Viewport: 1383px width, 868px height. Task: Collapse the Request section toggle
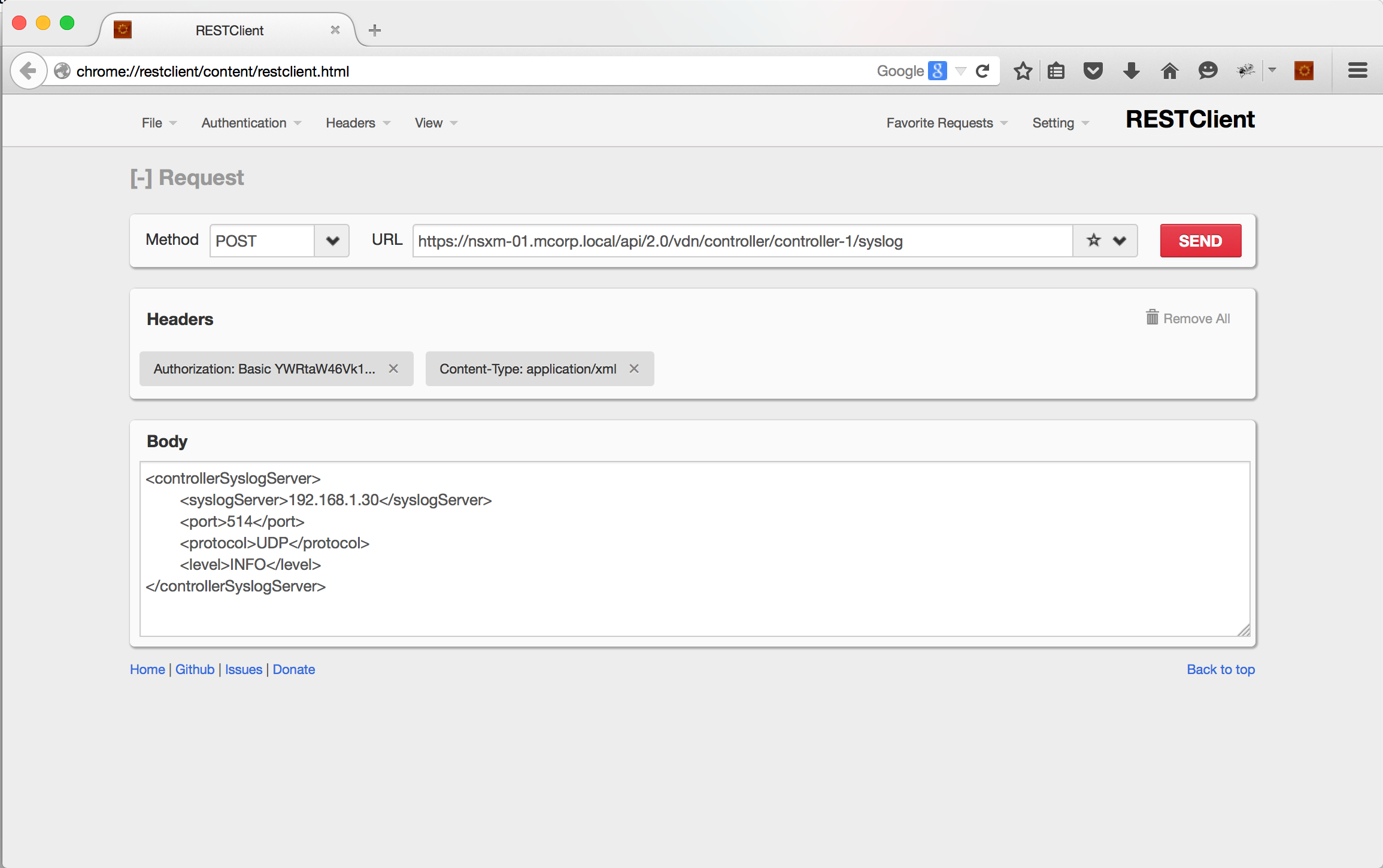[141, 178]
